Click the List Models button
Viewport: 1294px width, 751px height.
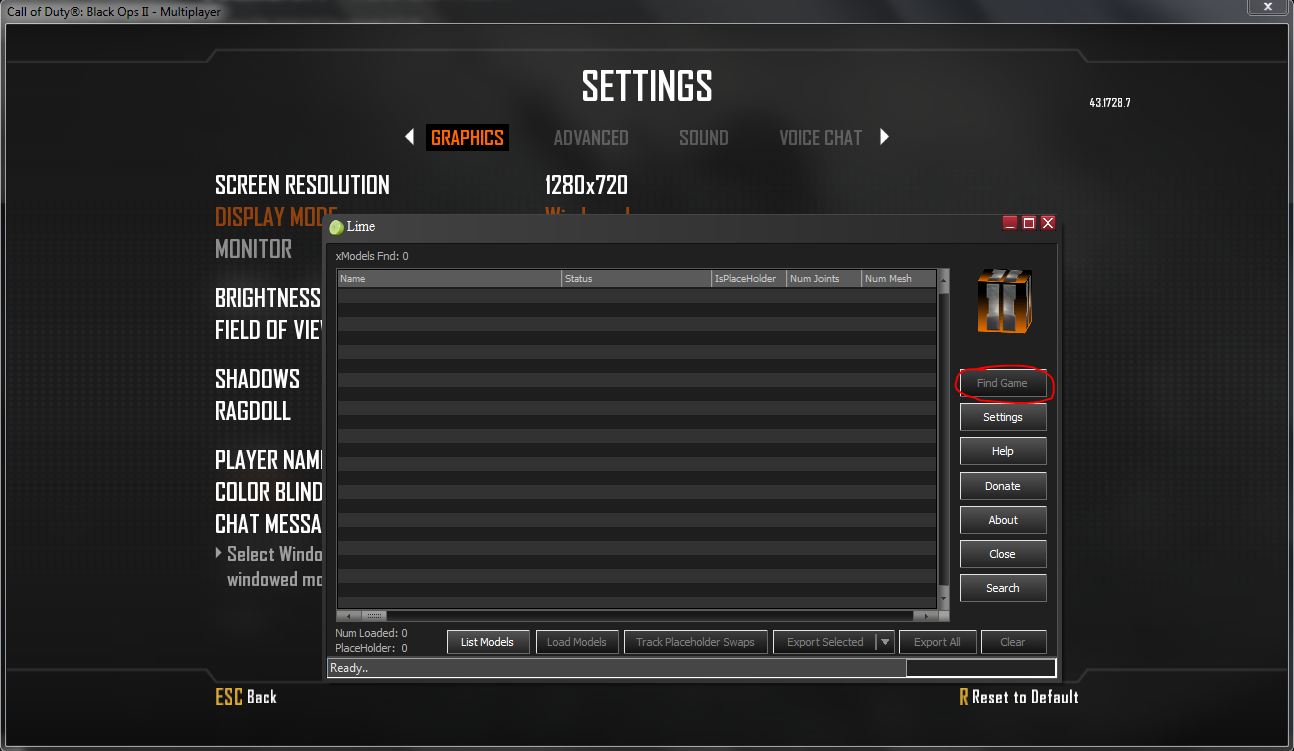click(x=487, y=642)
